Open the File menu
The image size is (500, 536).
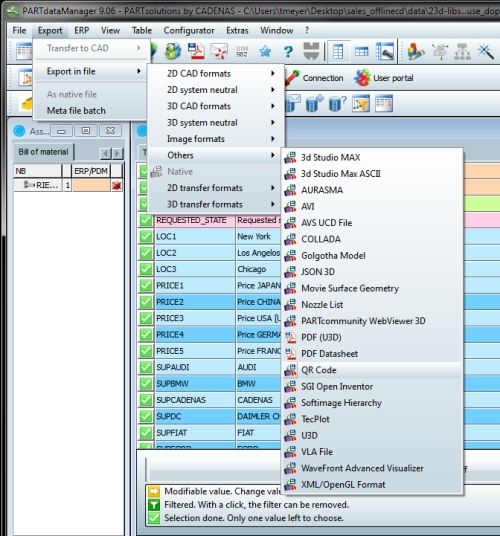click(19, 30)
